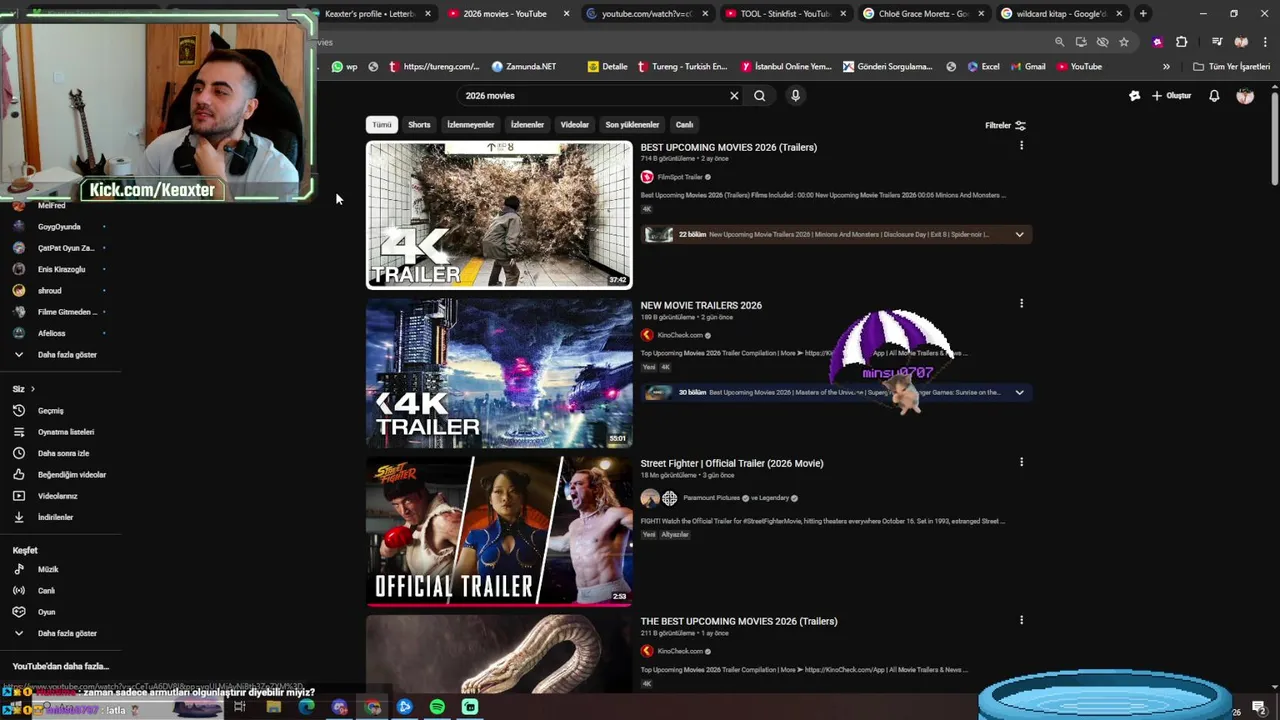Screen dimensions: 1280x720
Task: Open Microsoft Edge from the taskbar
Action: [306, 707]
